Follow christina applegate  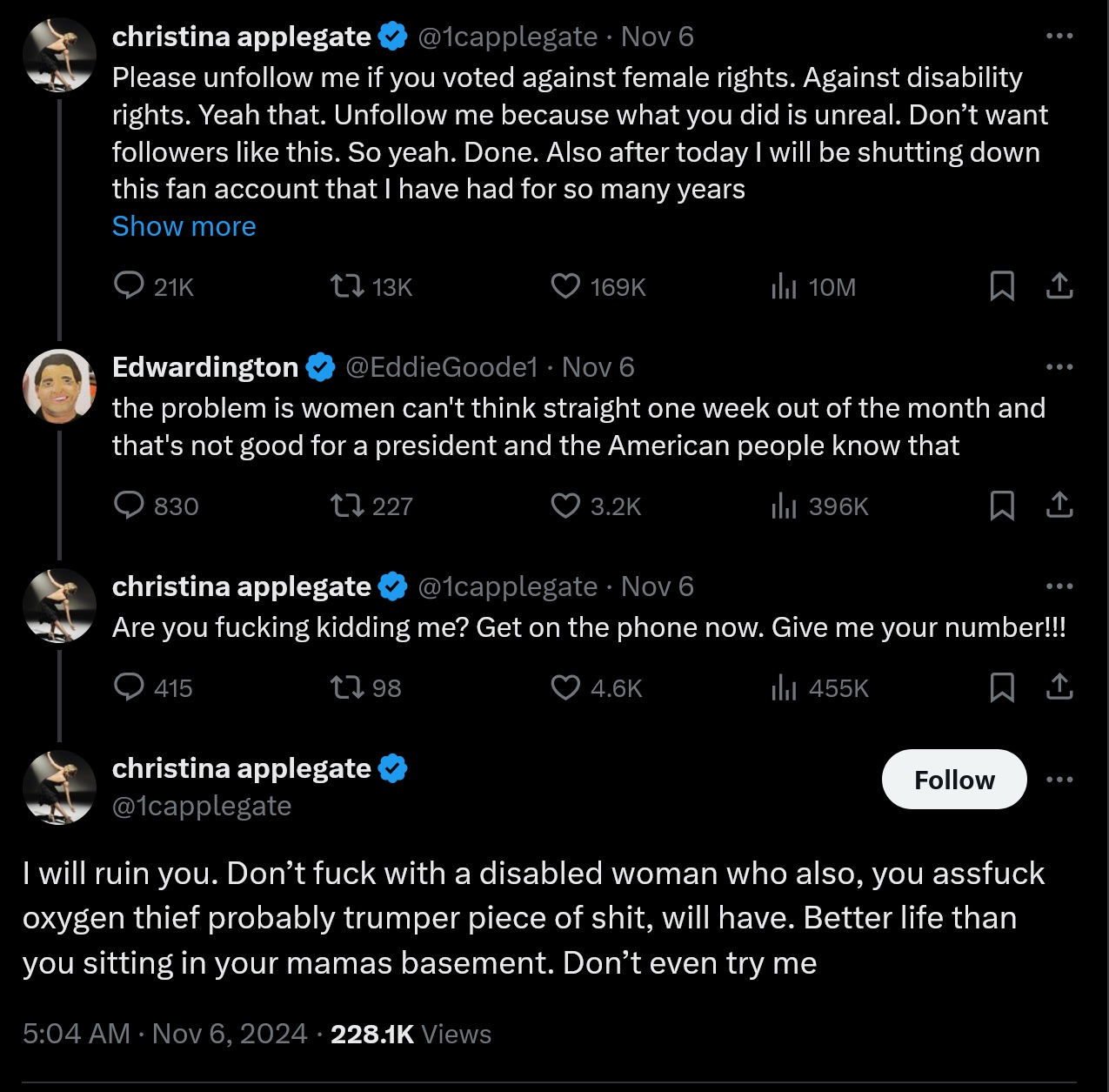[953, 780]
